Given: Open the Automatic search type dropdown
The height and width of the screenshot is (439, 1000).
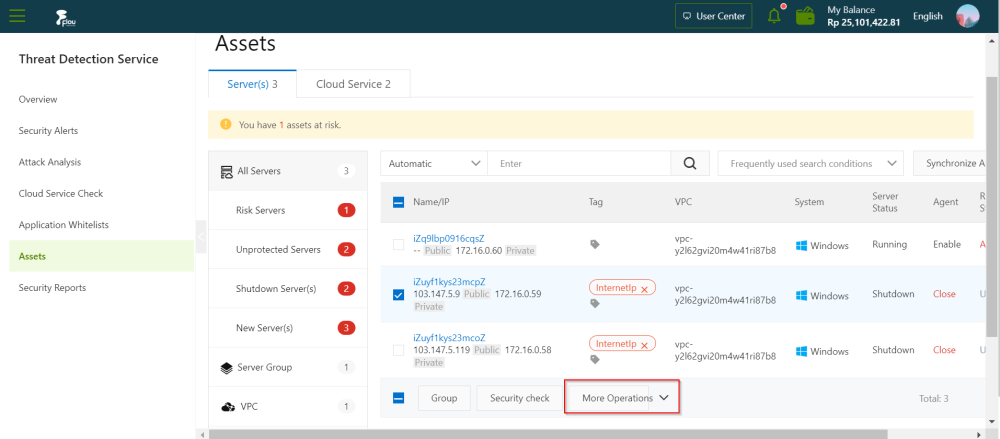Looking at the screenshot, I should (x=434, y=163).
